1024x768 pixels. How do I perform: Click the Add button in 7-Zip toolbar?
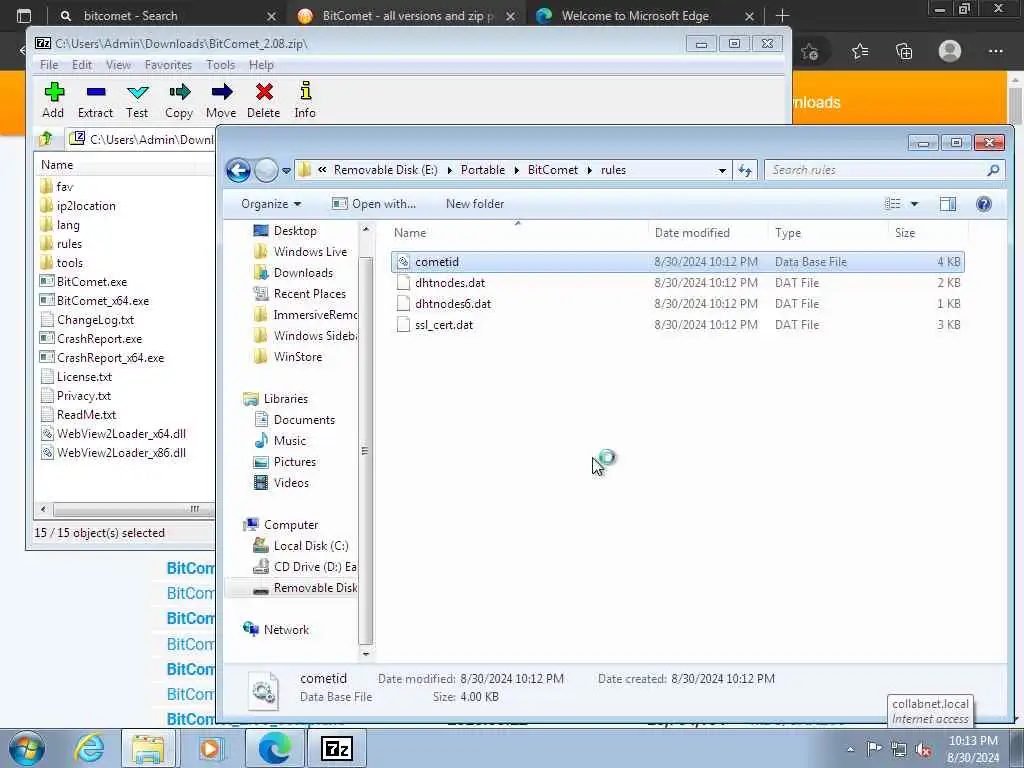(54, 100)
